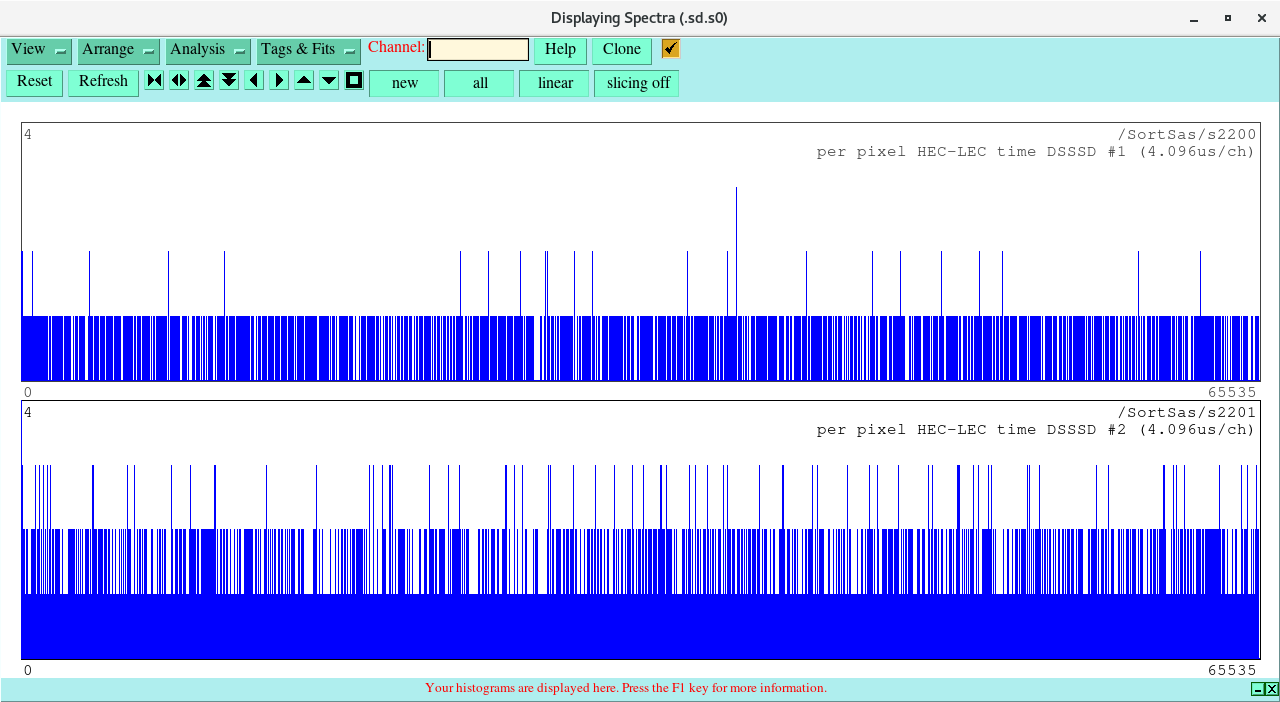Click the horizontal expand arrows icon
Viewport: 1280px width, 702px height.
point(179,81)
